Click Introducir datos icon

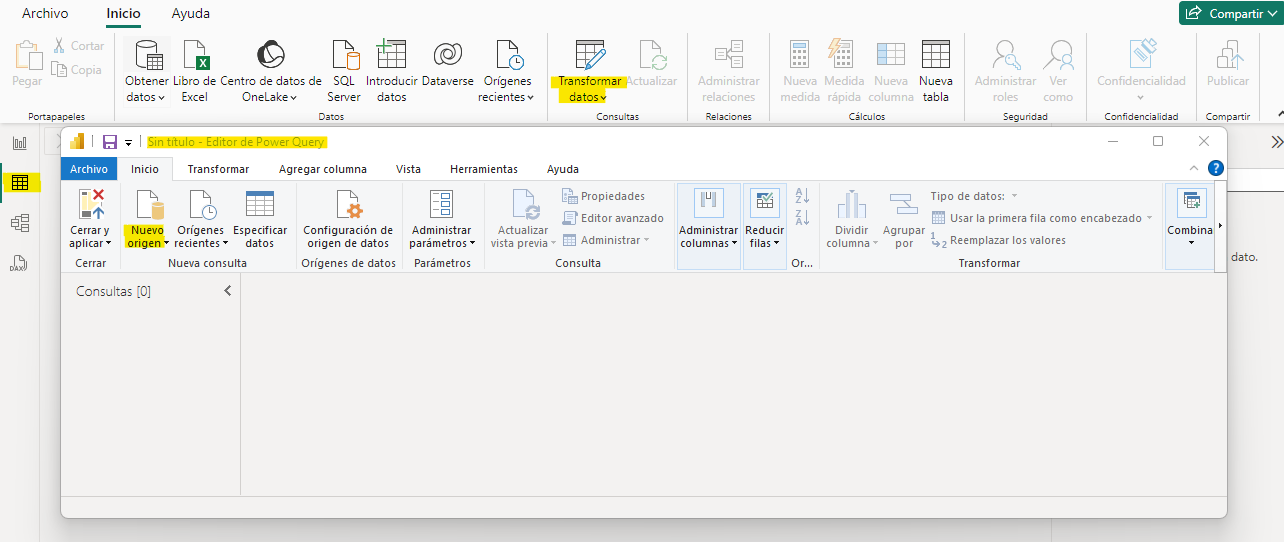392,72
